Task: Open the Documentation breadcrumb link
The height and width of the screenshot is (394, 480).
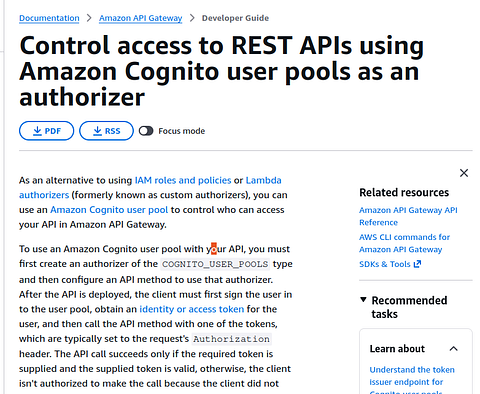Action: click(x=49, y=18)
